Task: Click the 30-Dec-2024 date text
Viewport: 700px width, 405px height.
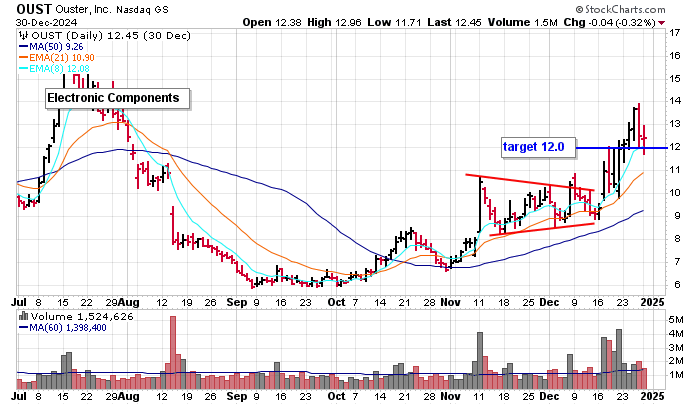Action: tap(46, 22)
